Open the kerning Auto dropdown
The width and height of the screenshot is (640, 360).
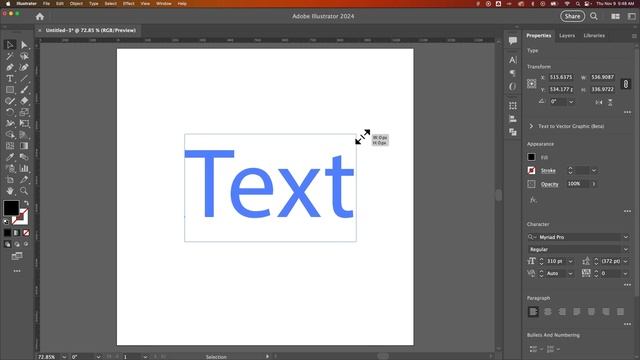571,273
